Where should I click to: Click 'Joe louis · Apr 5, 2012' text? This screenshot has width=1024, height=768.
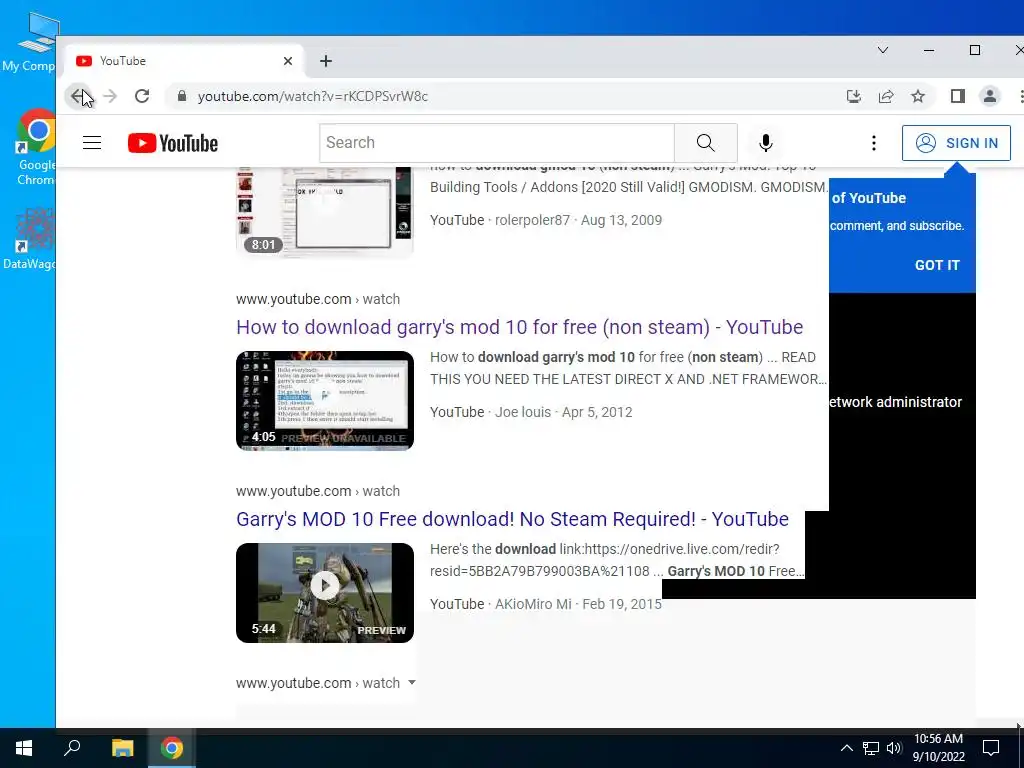pyautogui.click(x=563, y=412)
